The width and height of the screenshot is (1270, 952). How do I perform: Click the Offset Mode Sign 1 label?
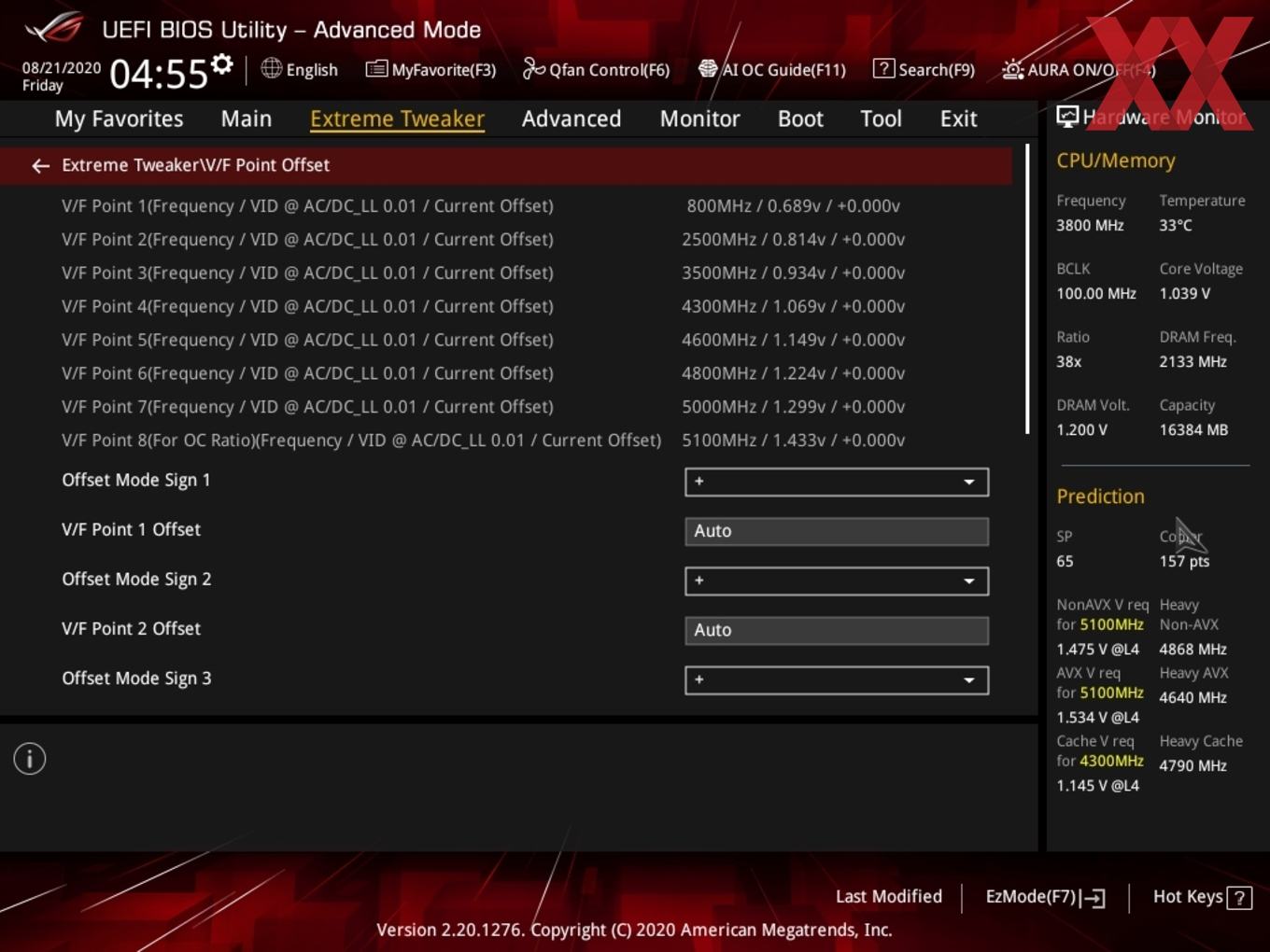(x=136, y=480)
